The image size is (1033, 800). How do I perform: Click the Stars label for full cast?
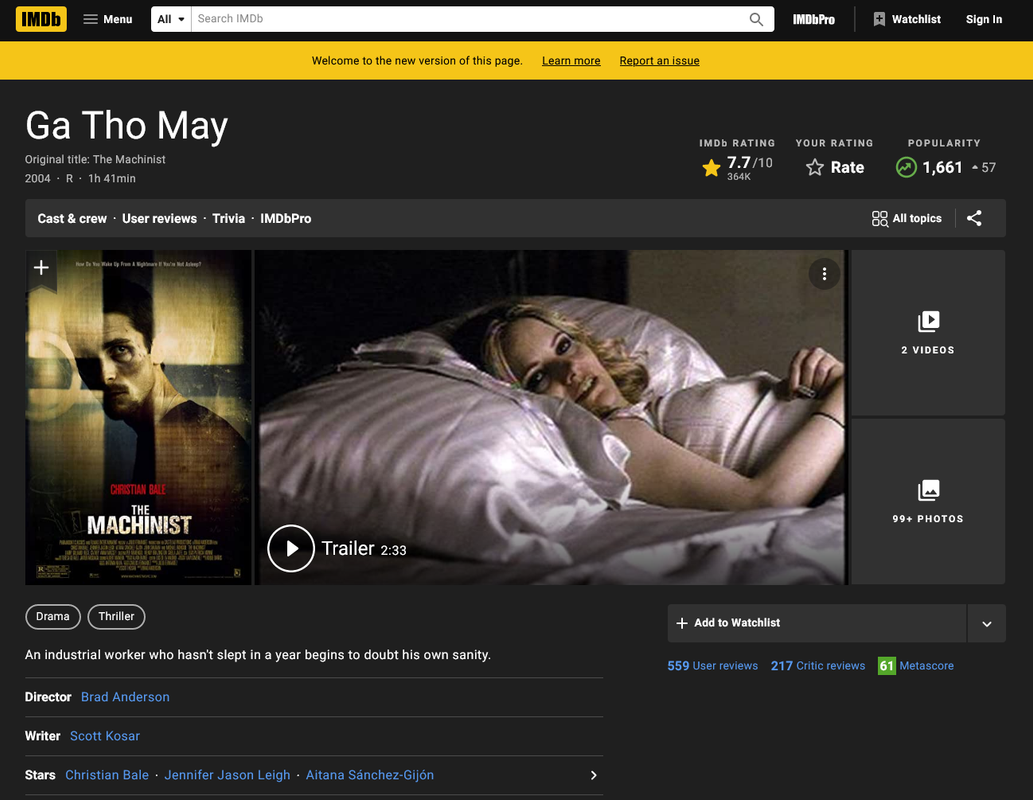(x=40, y=776)
